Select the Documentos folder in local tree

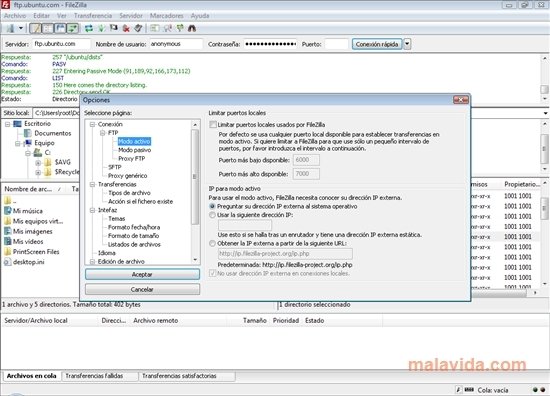27,133
